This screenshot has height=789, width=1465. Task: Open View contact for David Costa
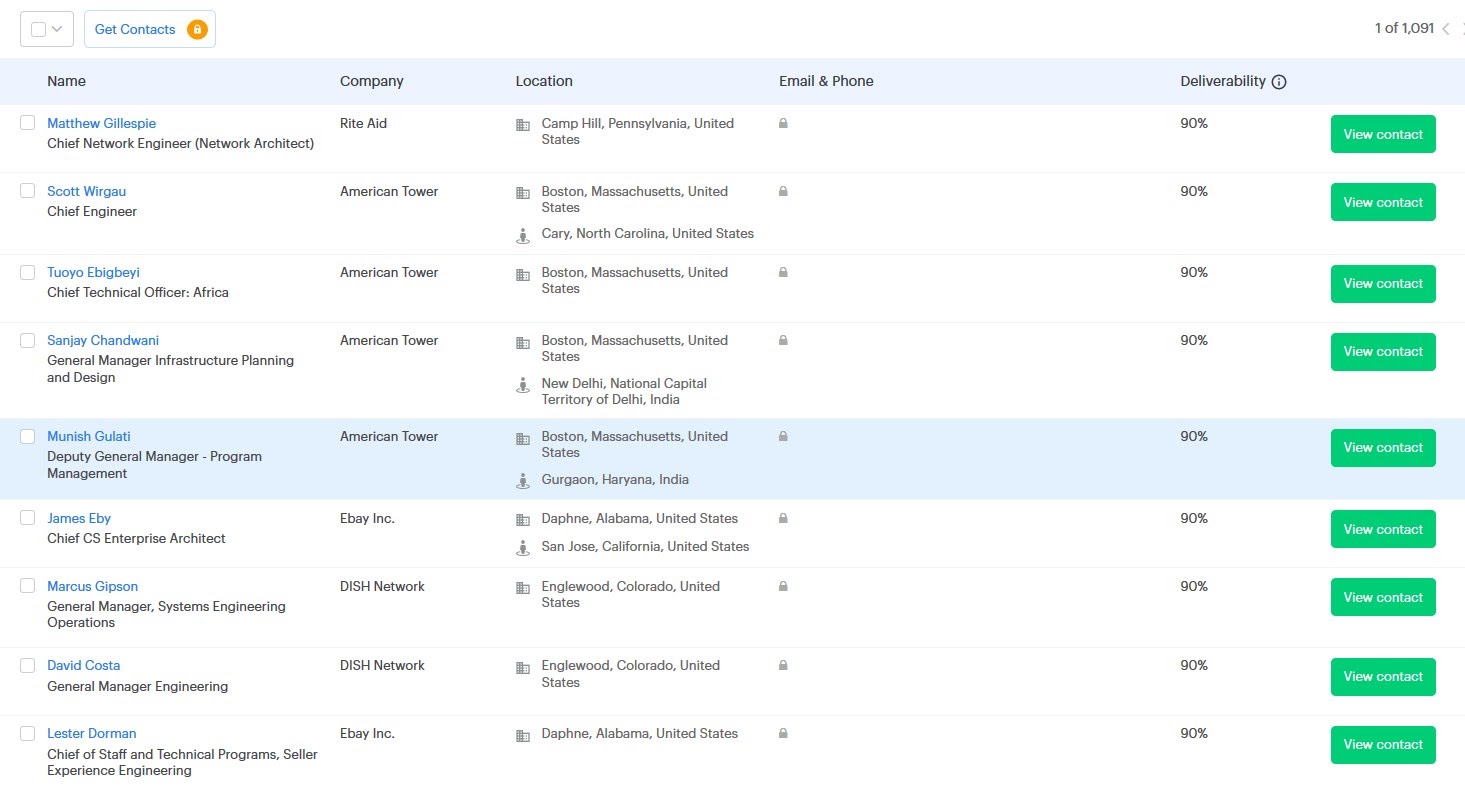coord(1383,676)
